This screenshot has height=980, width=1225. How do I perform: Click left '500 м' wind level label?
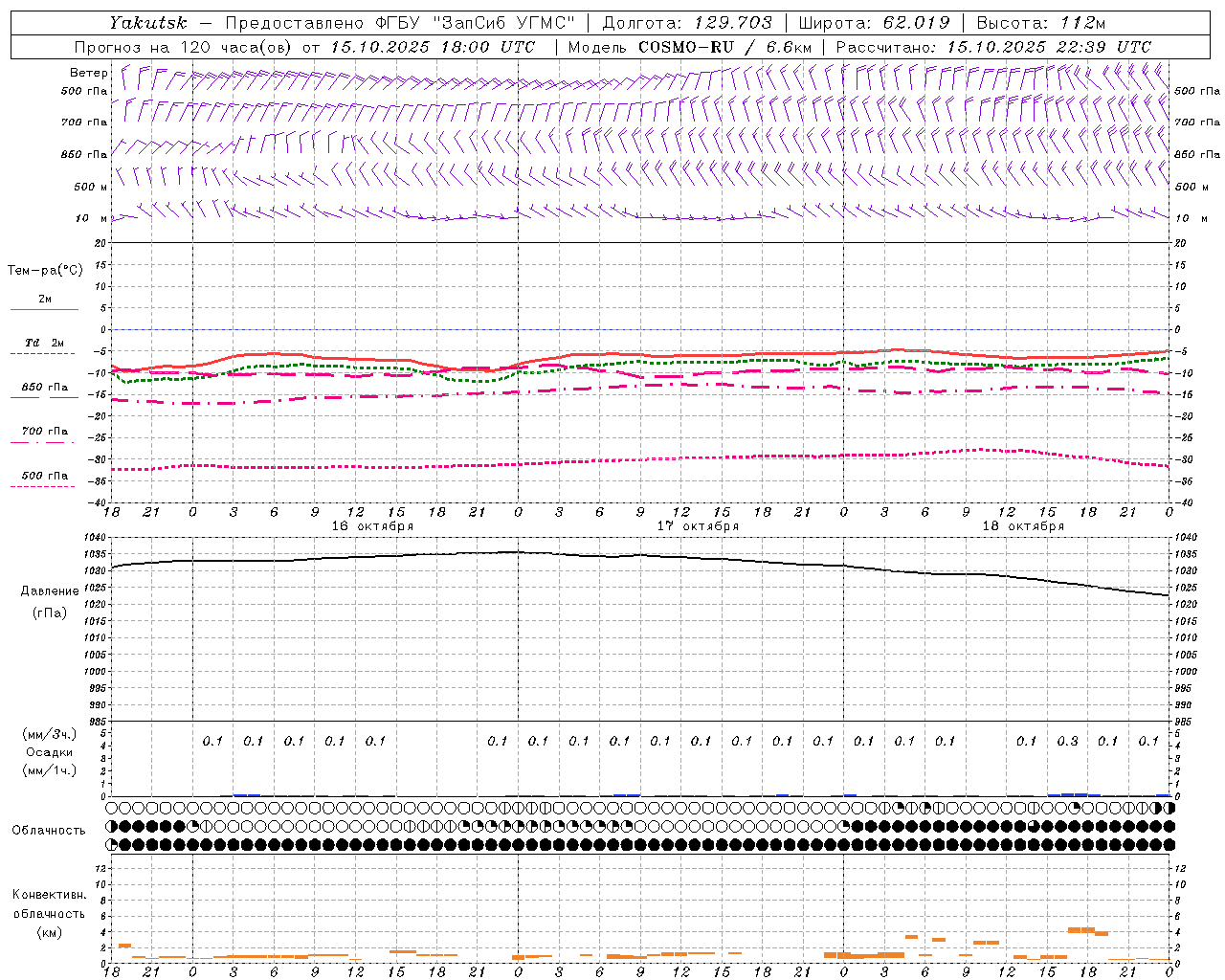pyautogui.click(x=92, y=187)
